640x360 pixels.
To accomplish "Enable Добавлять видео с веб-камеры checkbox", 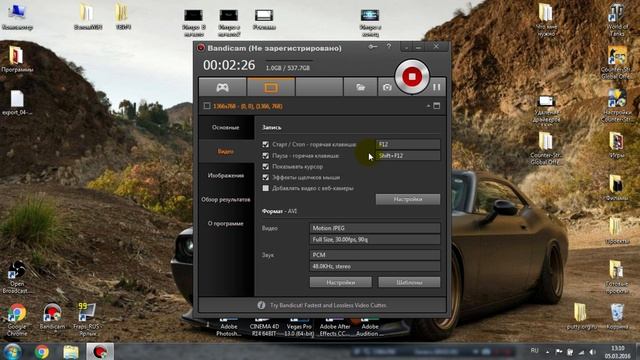I will (x=266, y=188).
